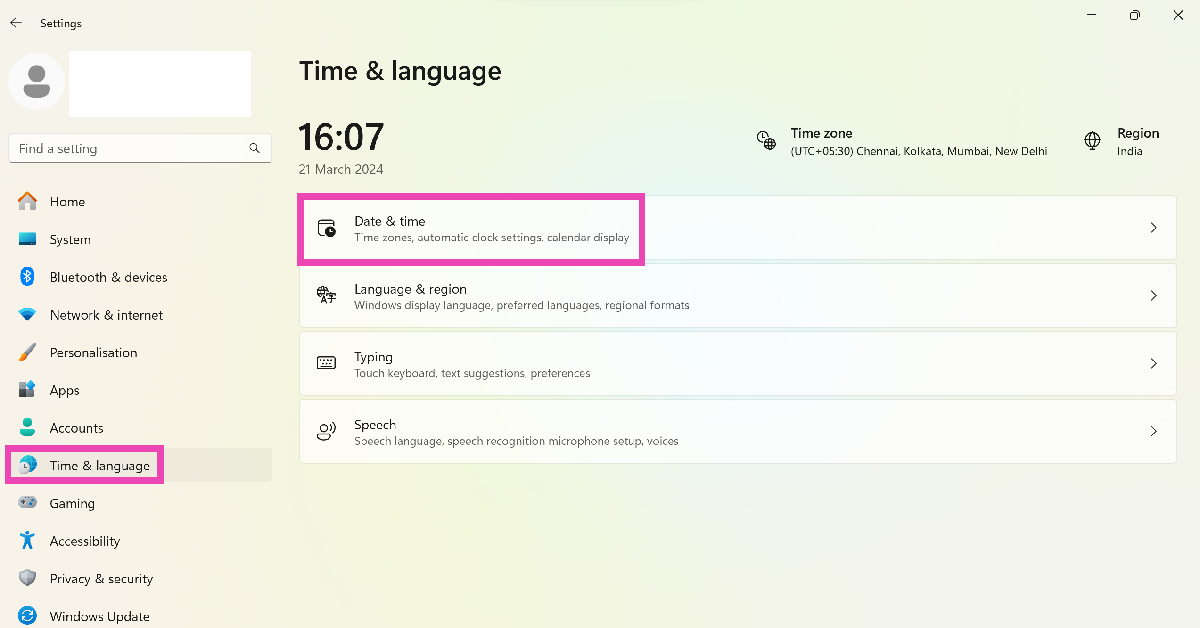Click the Bluetooth icon in sidebar
Viewport: 1200px width, 628px height.
28,277
